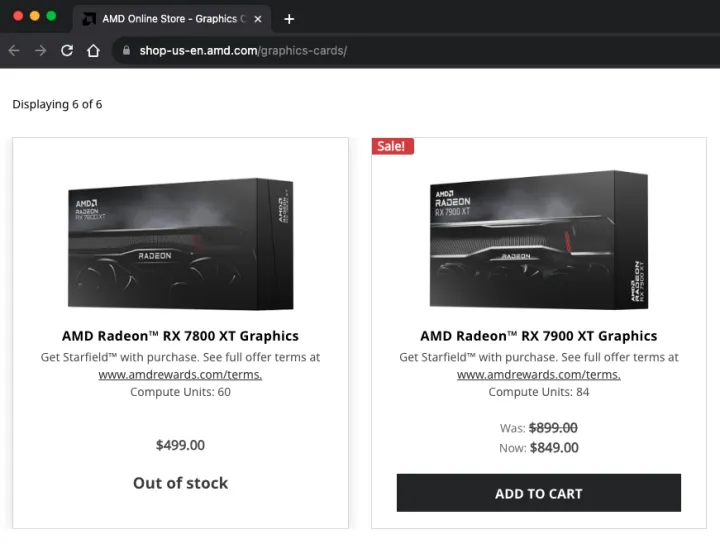Open a new tab with the plus icon

[x=289, y=19]
